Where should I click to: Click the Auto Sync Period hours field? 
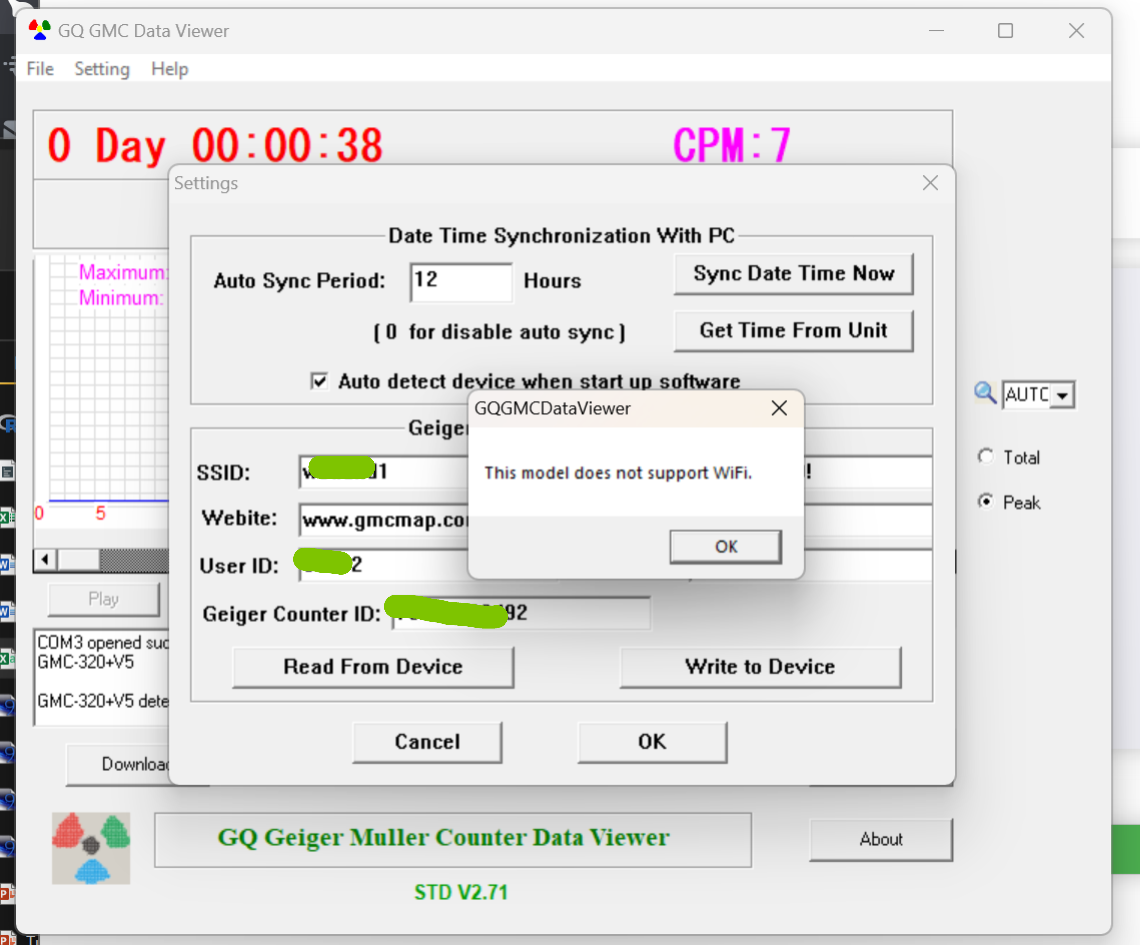coord(461,283)
